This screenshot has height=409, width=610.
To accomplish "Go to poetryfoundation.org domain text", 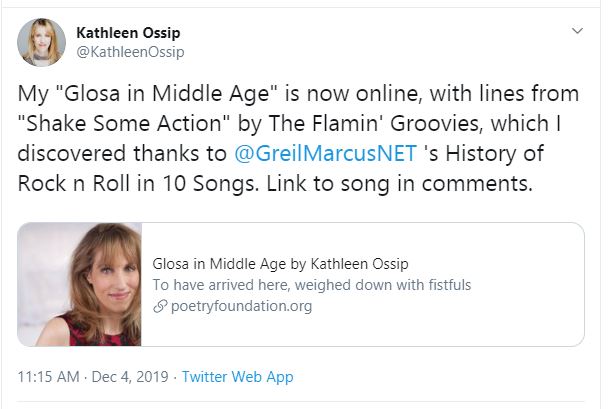I will (239, 306).
